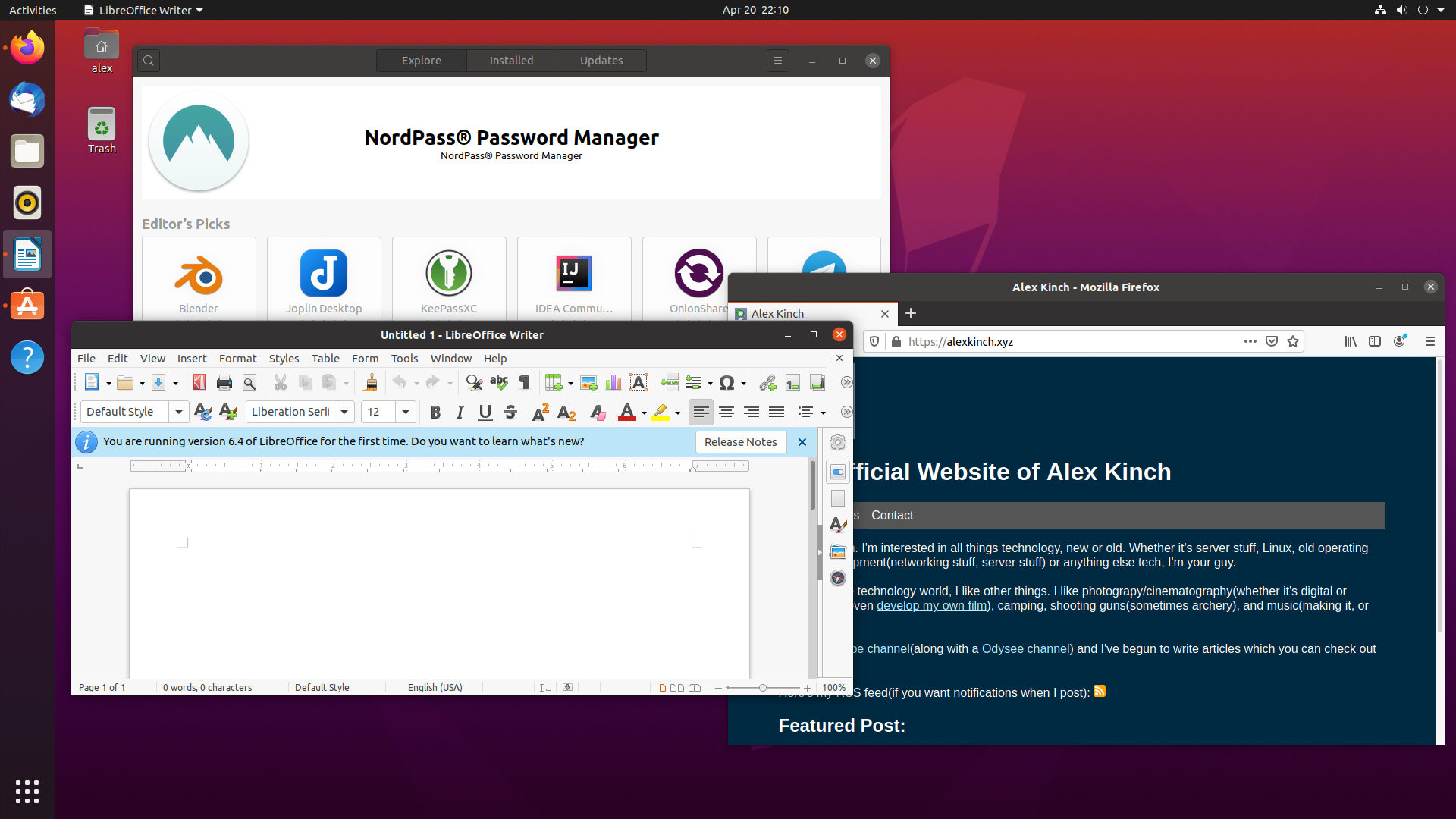Switch to the Installed tab in Software
1456x819 pixels.
pyautogui.click(x=511, y=61)
